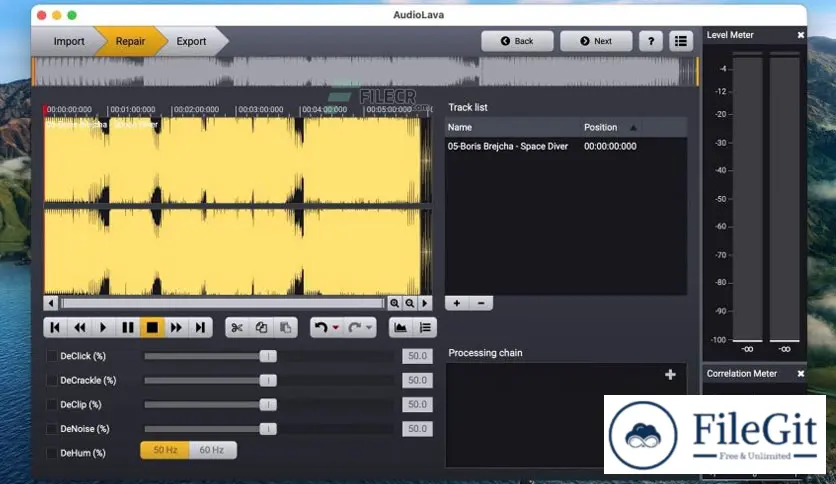Click the DeNoise slider handle
The height and width of the screenshot is (484, 836).
click(x=268, y=429)
